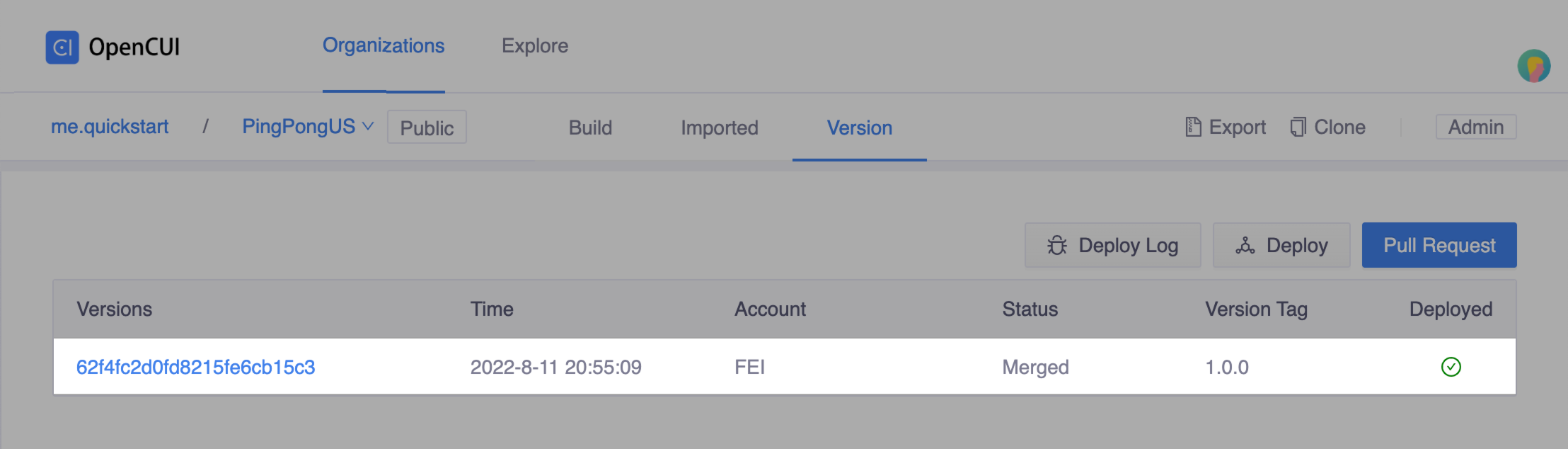Click the document icon next to Export
1568x449 pixels.
[x=1193, y=127]
